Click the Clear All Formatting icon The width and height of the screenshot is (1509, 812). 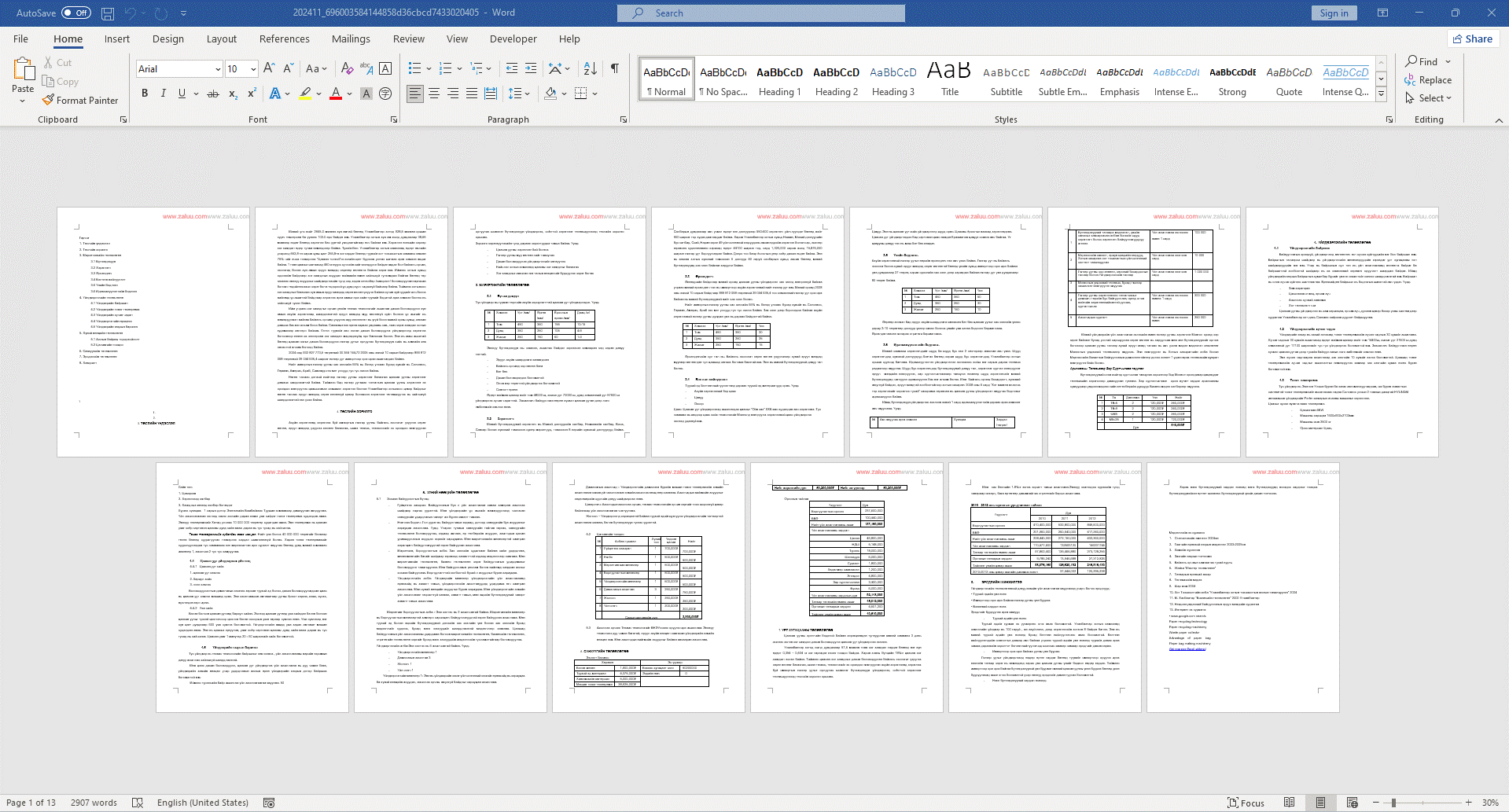click(x=347, y=69)
